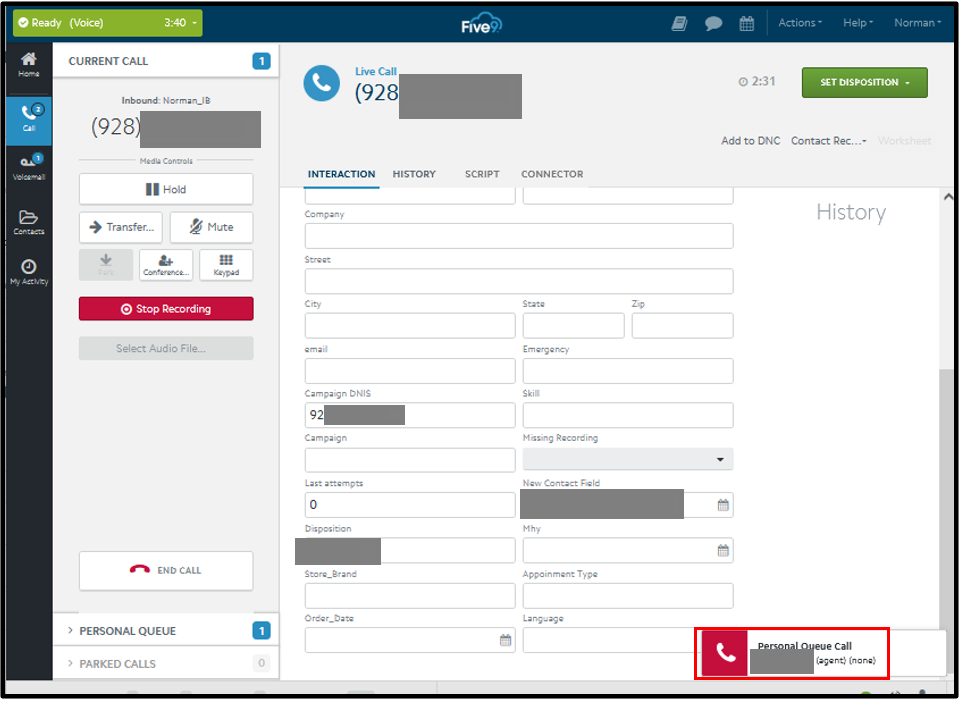Click the Select Audio File... button
This screenshot has height=701, width=961.
(166, 348)
